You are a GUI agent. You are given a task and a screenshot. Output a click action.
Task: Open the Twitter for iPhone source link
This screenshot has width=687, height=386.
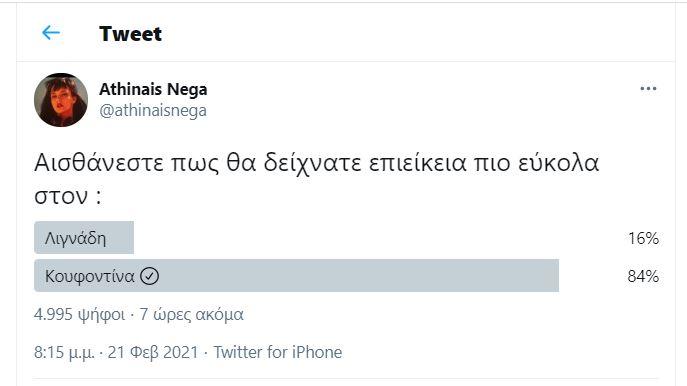click(278, 352)
